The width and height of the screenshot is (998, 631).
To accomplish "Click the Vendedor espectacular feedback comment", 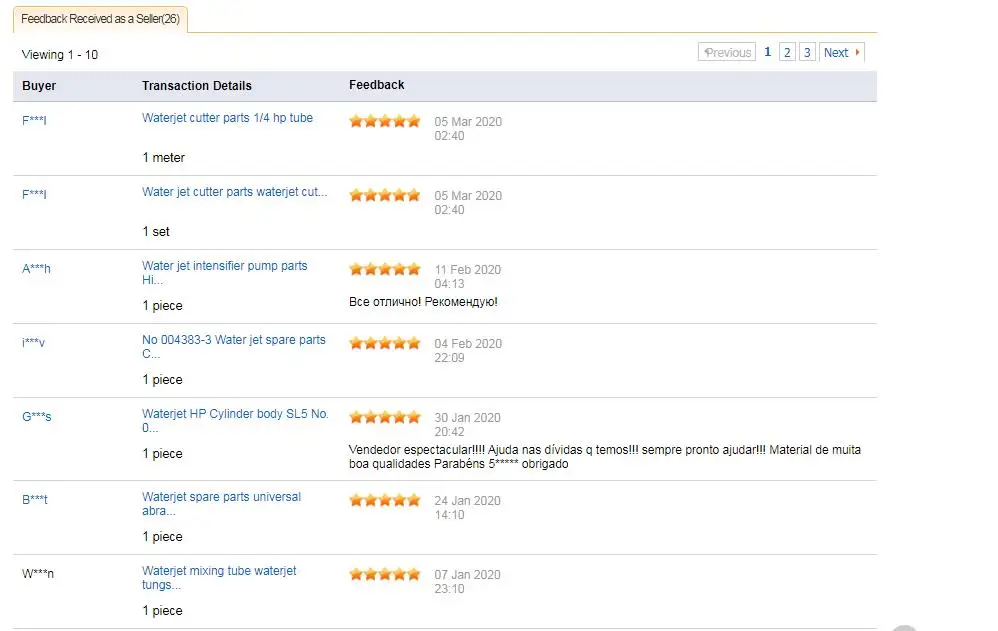I will coord(605,457).
